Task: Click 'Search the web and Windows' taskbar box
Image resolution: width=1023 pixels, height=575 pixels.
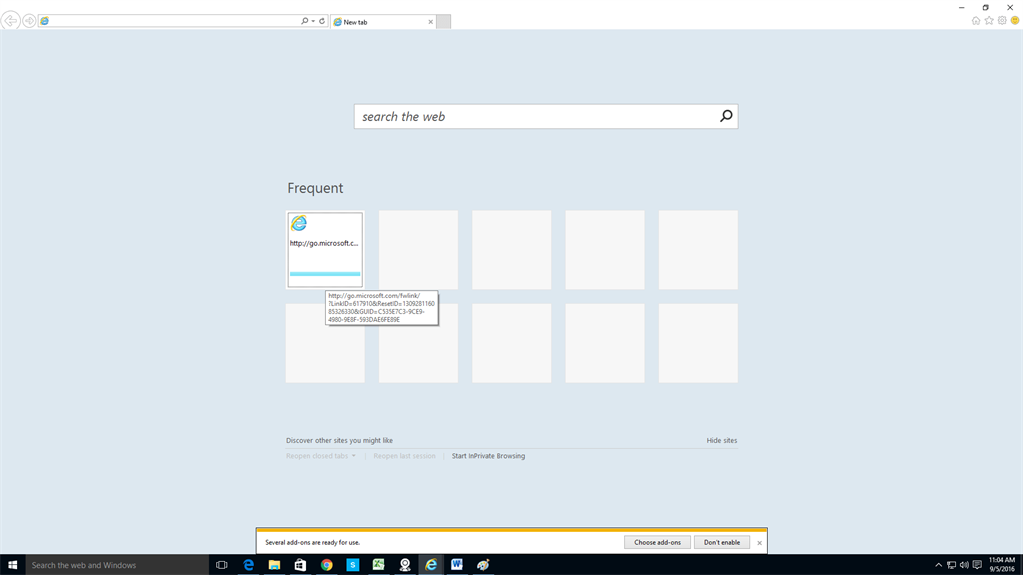Action: (117, 565)
